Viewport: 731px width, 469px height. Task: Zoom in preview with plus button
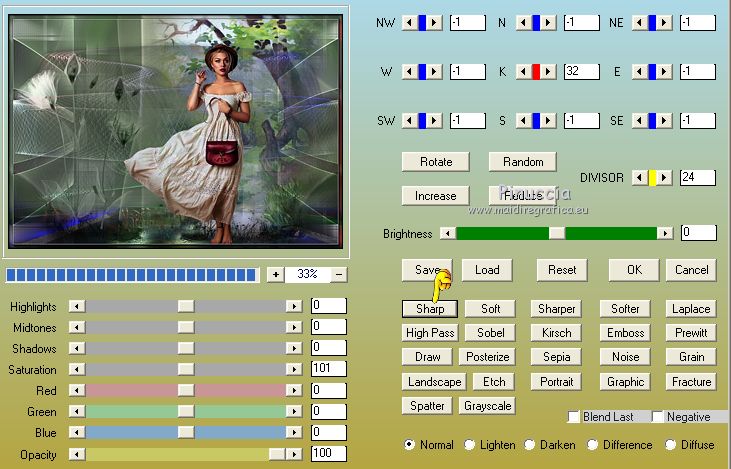click(276, 275)
